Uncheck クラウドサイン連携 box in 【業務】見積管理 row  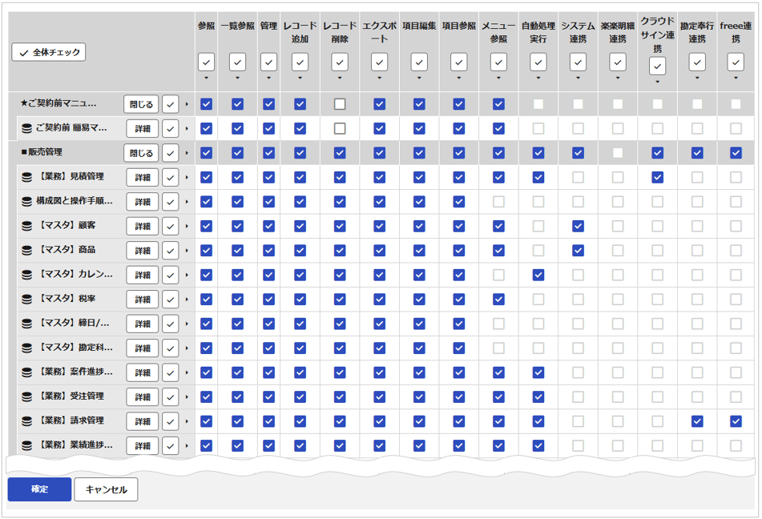pos(658,177)
